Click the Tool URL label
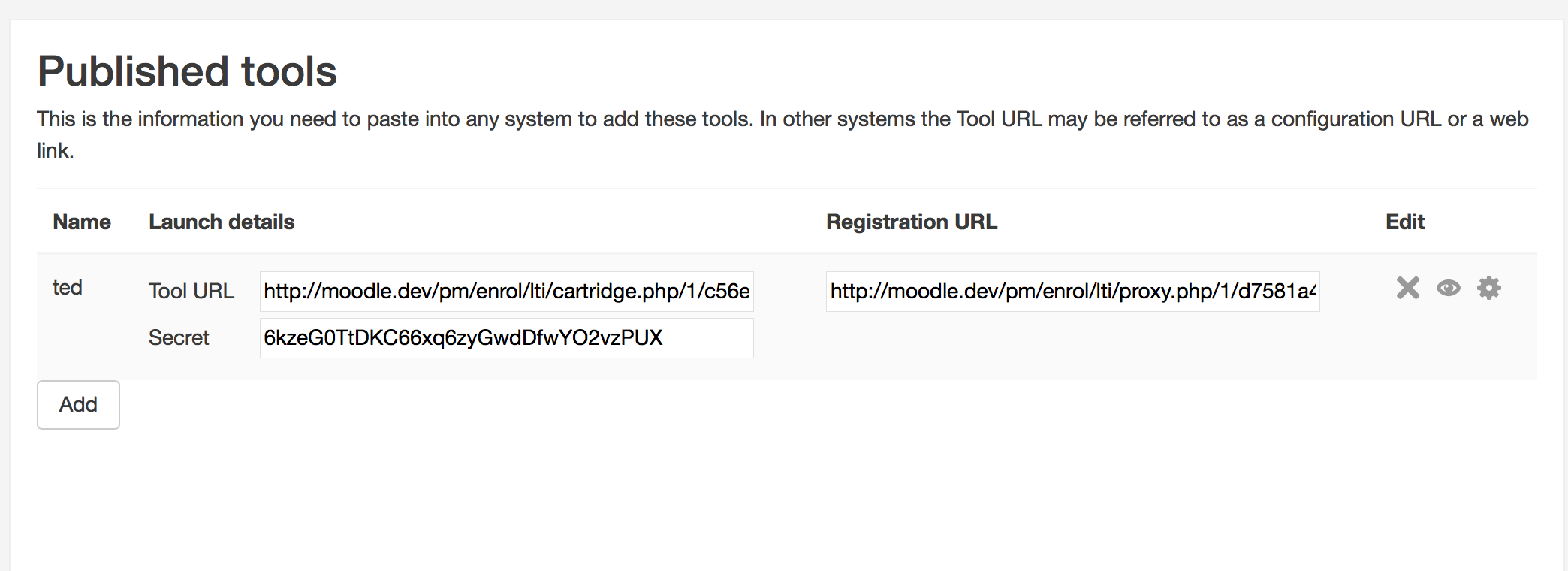 click(191, 292)
